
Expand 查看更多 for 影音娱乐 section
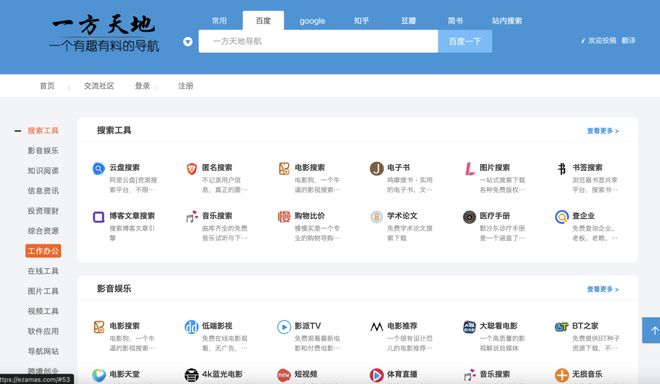click(x=603, y=289)
